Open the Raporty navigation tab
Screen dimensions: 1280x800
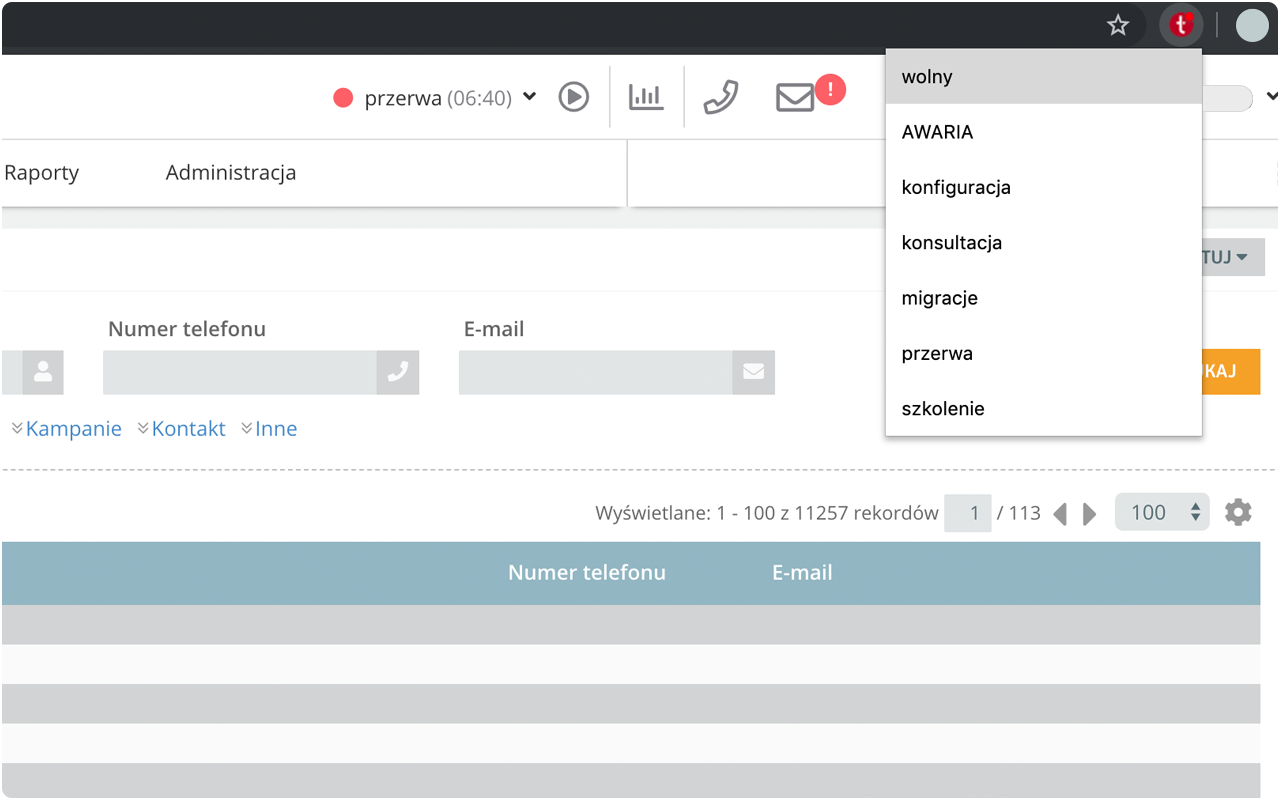41,172
